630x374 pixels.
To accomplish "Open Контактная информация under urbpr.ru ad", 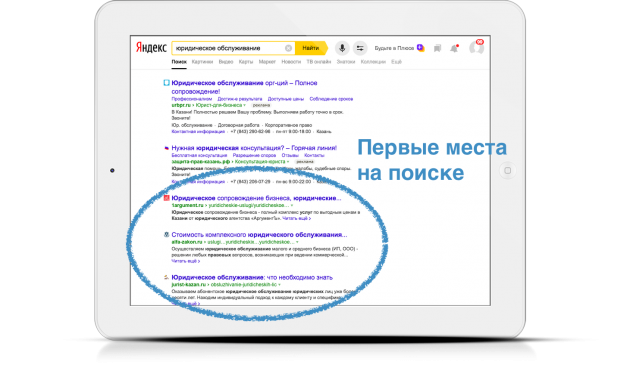I will pos(198,131).
